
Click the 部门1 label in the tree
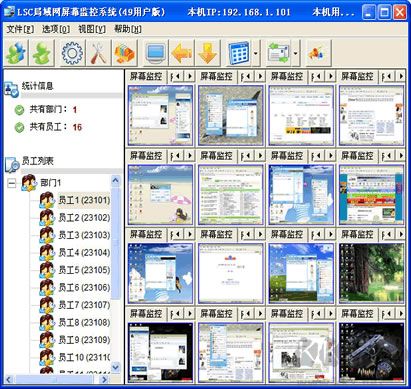point(50,183)
